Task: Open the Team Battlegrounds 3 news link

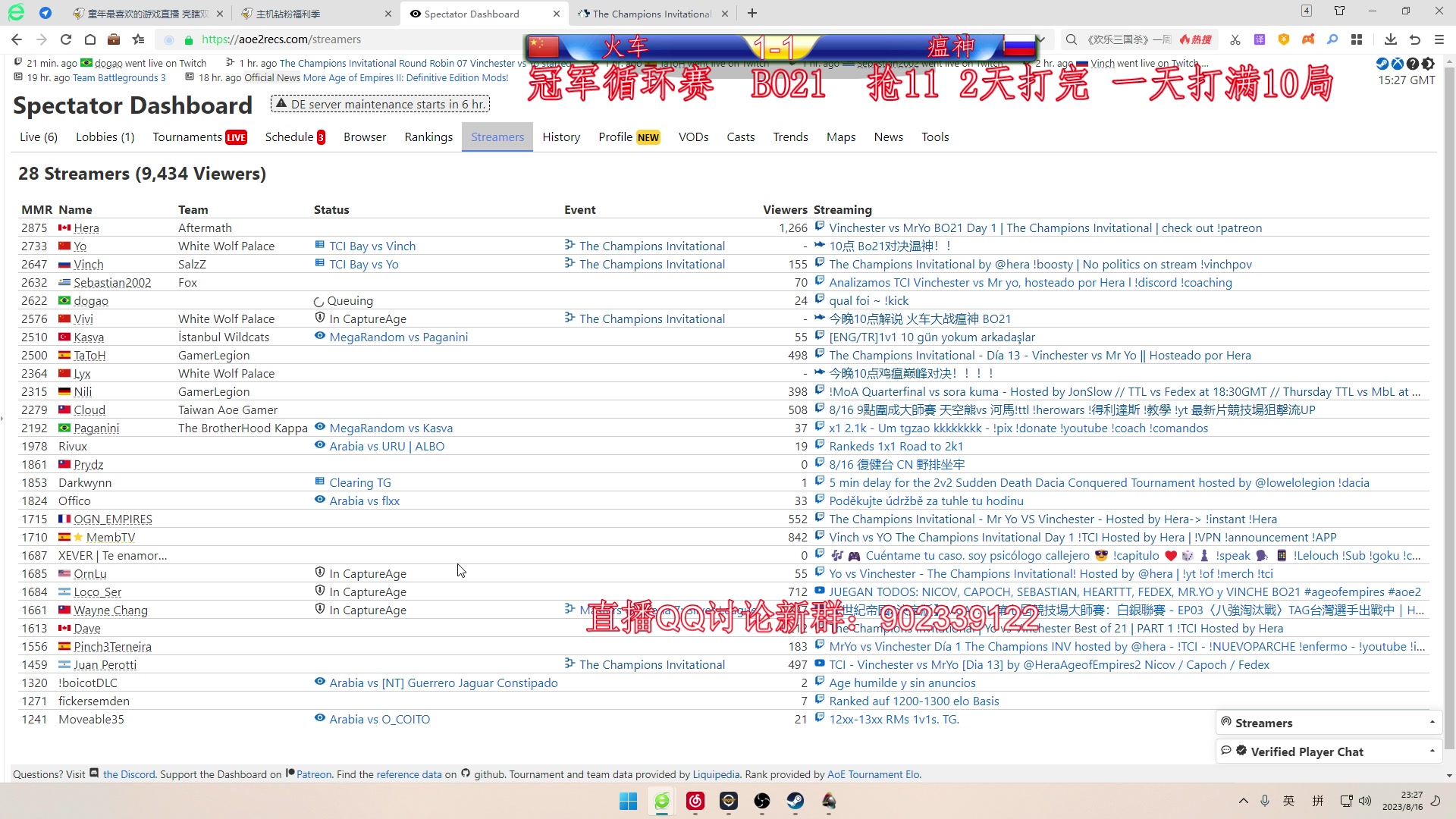Action: pyautogui.click(x=119, y=77)
